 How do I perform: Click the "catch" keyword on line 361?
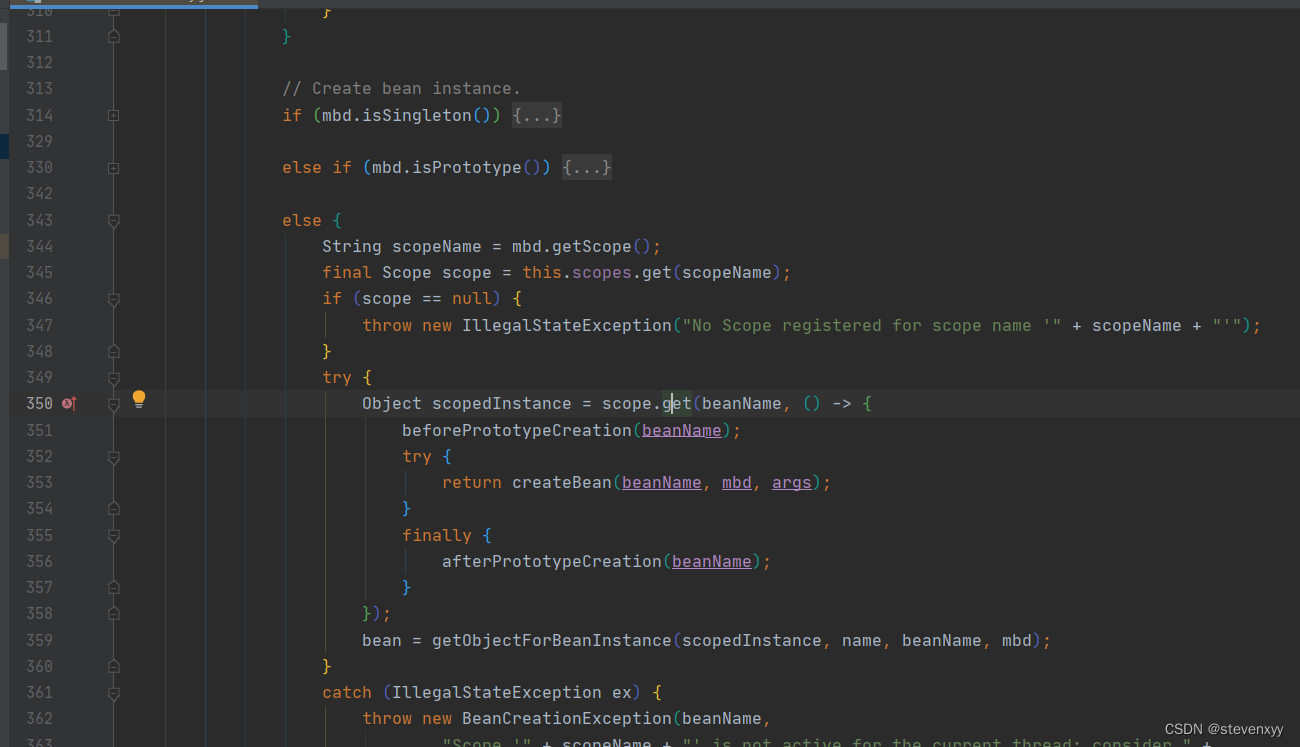(x=347, y=692)
